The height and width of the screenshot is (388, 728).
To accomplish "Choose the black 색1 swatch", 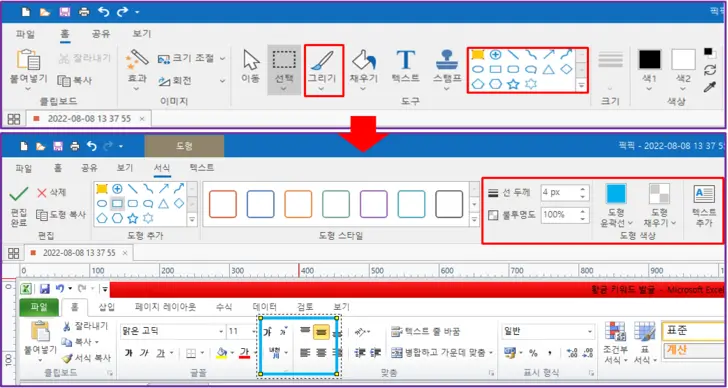I will [649, 60].
